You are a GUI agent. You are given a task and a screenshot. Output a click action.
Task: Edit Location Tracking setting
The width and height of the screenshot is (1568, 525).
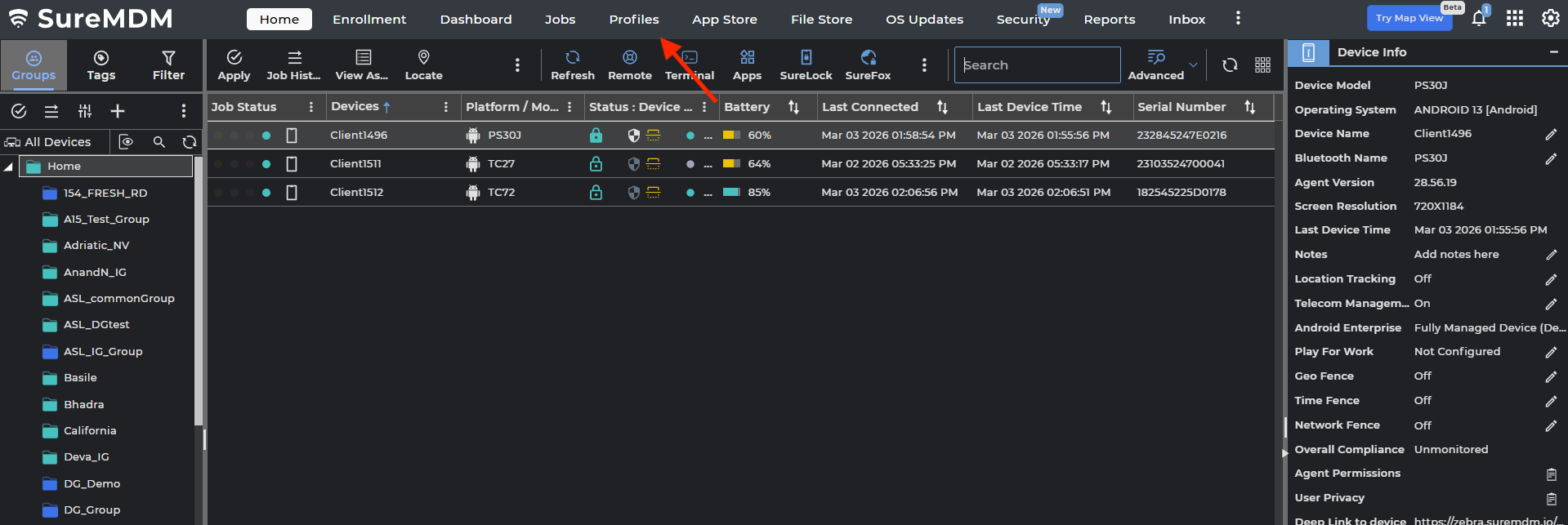coord(1551,279)
